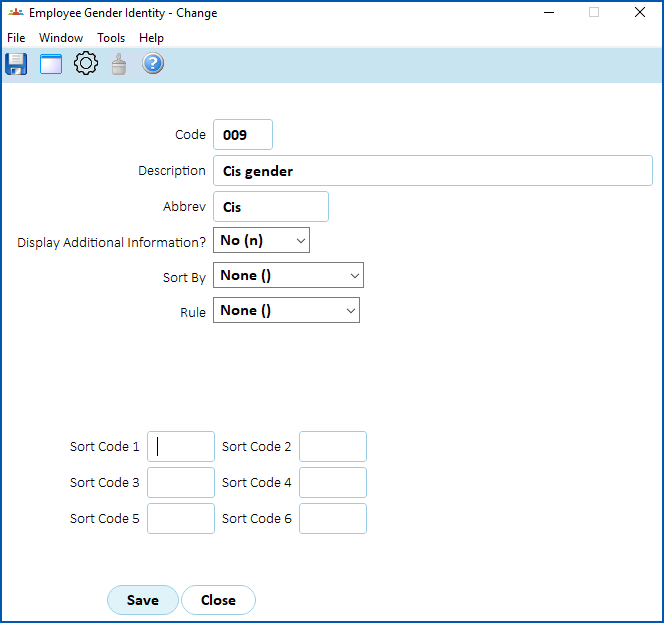Close the window with the X button

point(640,12)
